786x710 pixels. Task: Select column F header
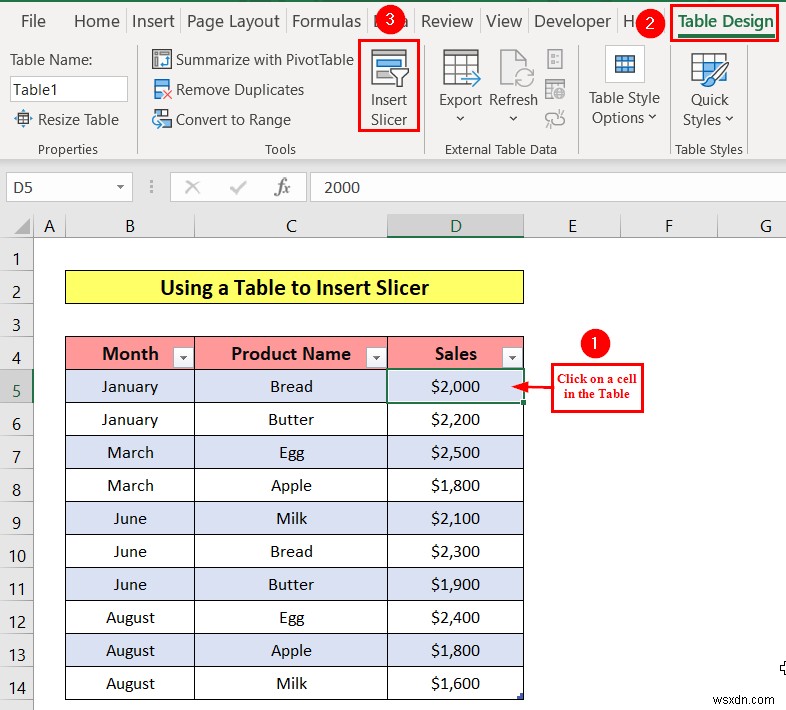click(669, 226)
